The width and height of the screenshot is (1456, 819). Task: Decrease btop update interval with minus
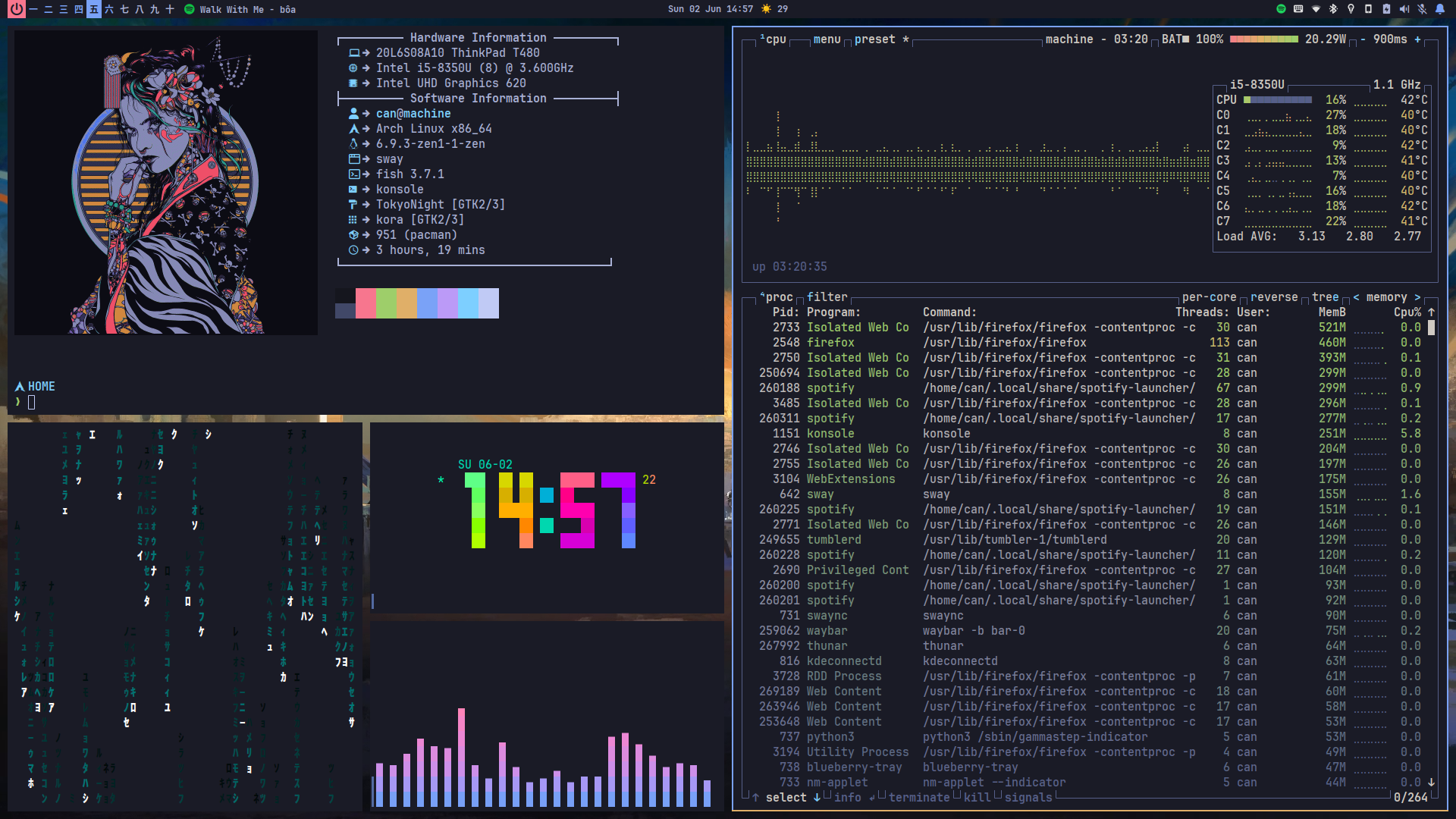point(1363,39)
